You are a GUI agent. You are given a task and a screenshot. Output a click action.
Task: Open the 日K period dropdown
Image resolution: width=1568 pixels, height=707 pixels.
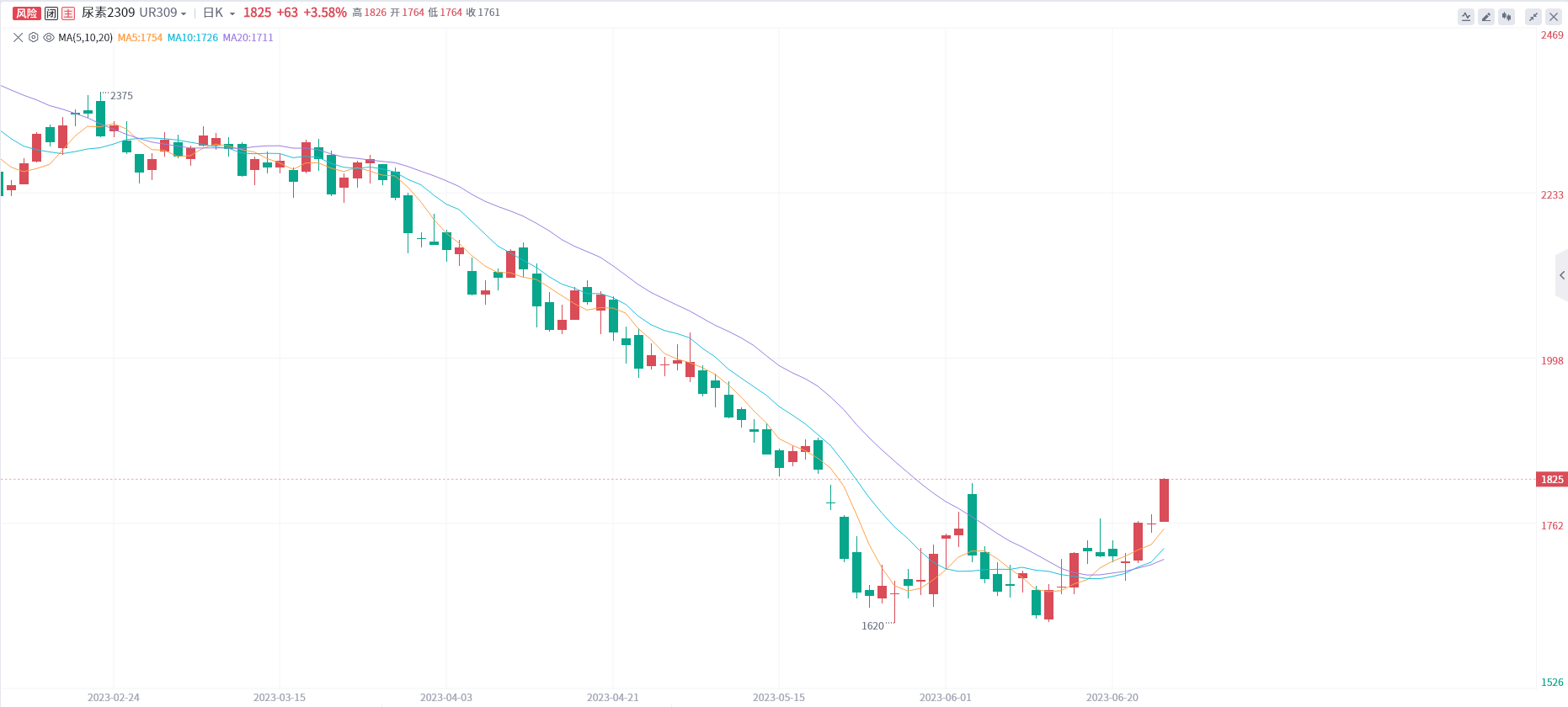click(219, 13)
